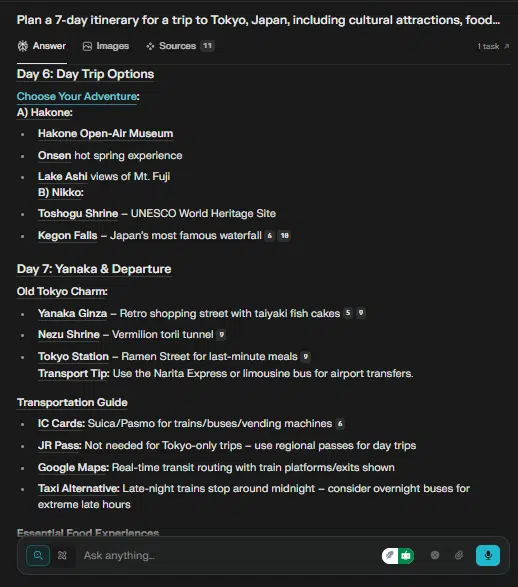Click the microphone voice input button
518x587 pixels.
(488, 555)
